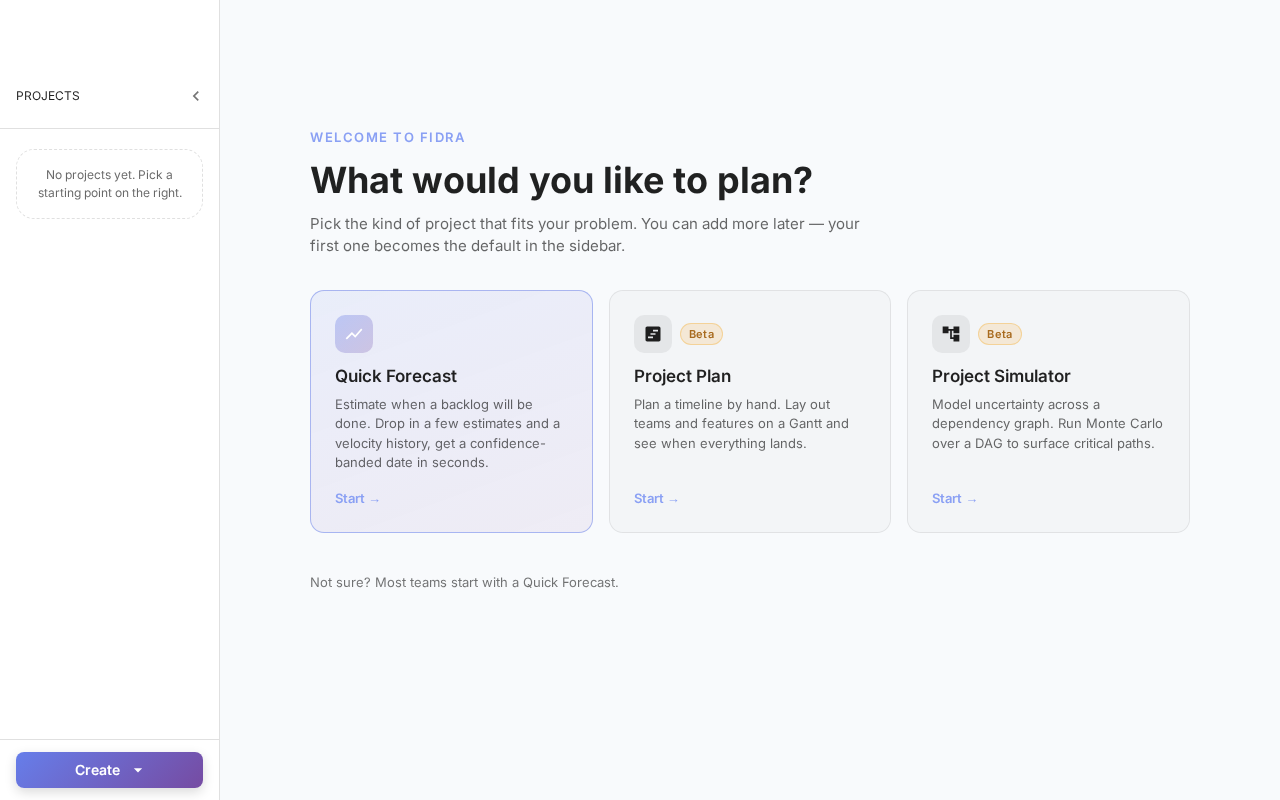Select the Project Simulator card title
The width and height of the screenshot is (1280, 800).
coord(1001,376)
